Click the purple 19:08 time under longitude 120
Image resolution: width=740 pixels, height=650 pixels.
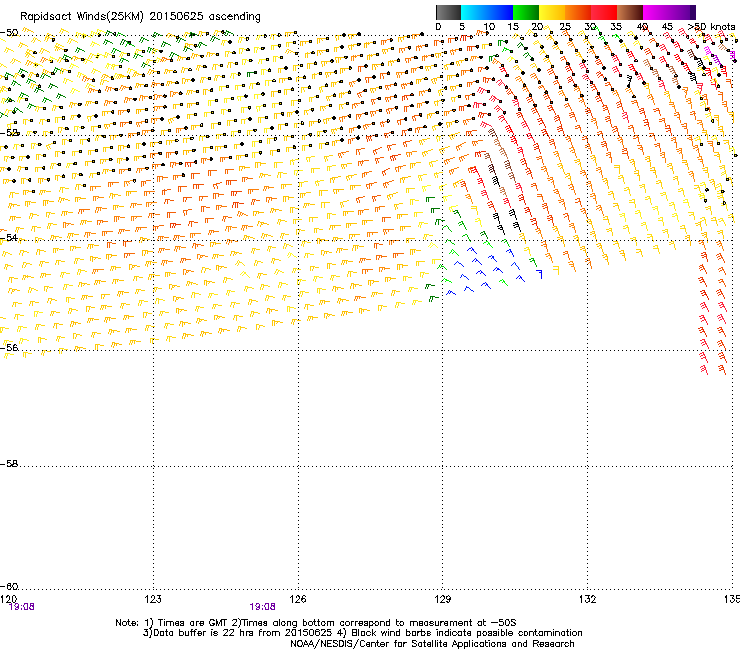(x=22, y=607)
